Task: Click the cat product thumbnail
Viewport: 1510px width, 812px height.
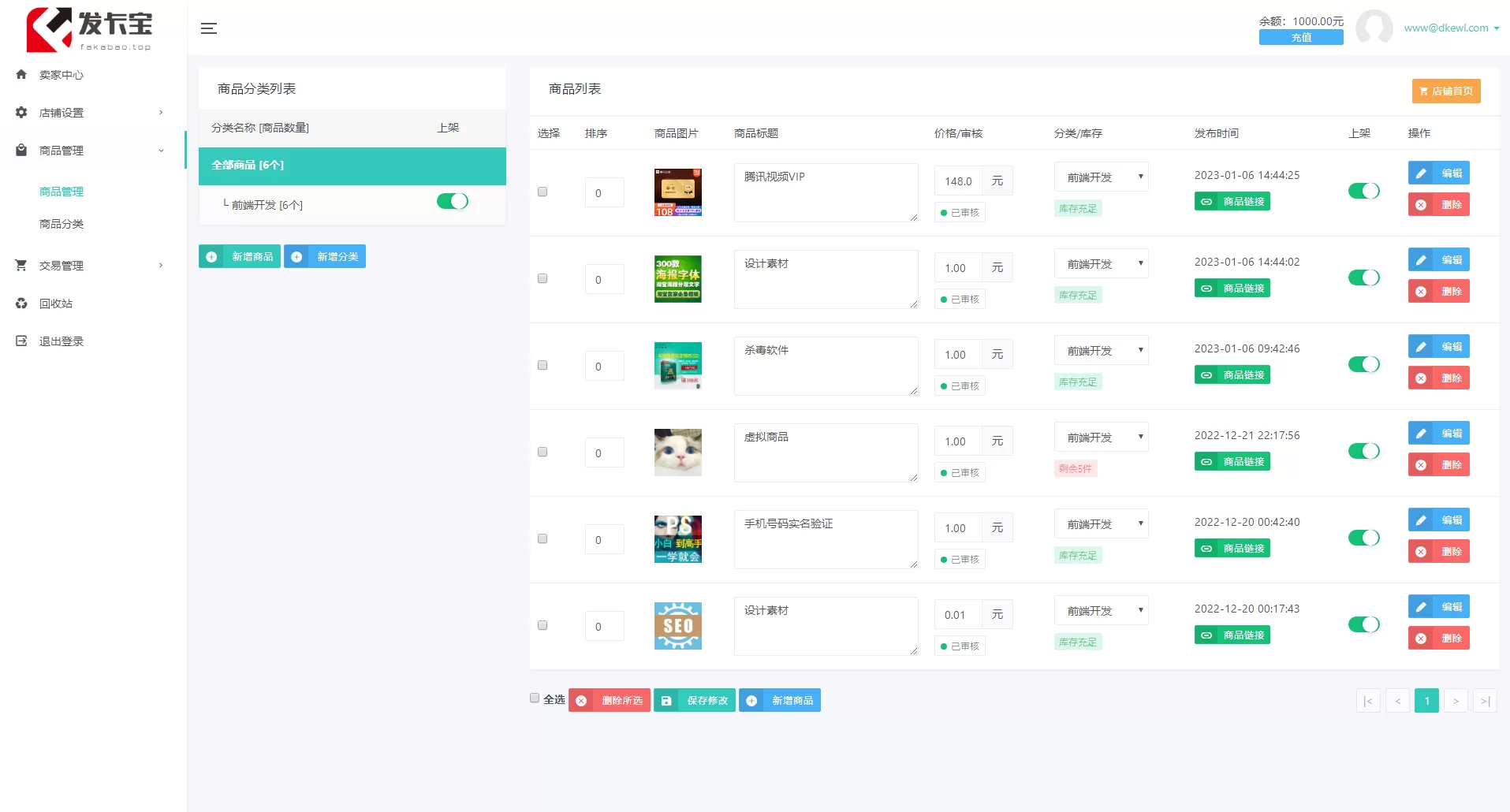Action: coord(677,453)
